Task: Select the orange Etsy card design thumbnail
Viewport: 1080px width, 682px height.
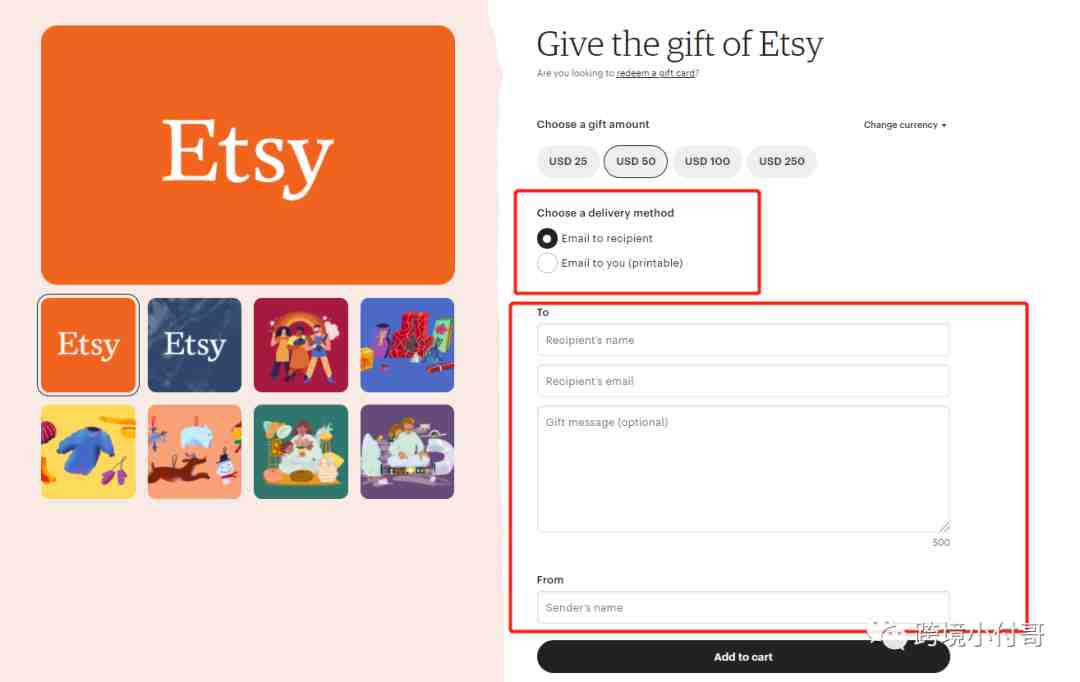Action: pos(88,345)
